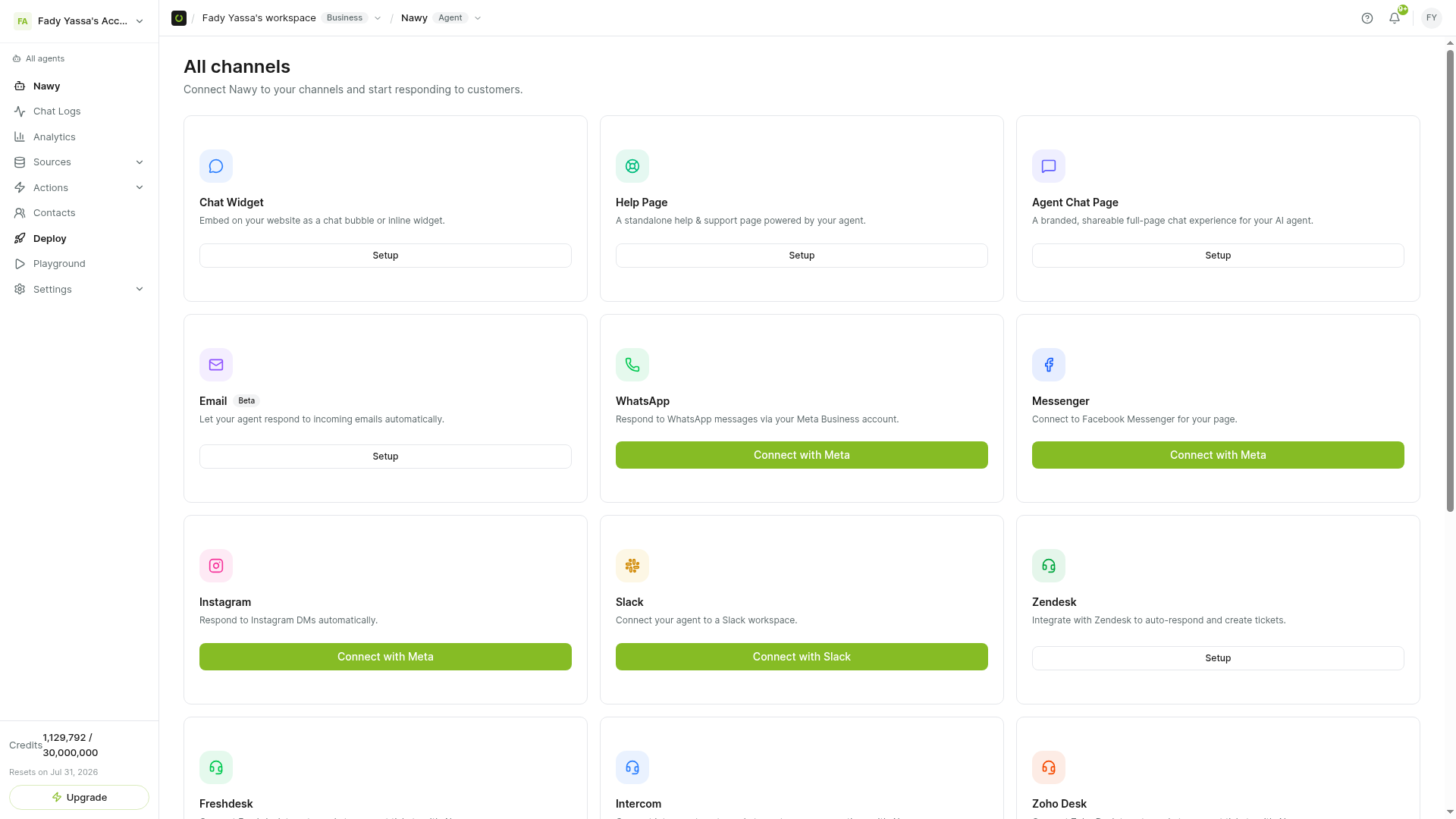Click the scrollbar down arrow
This screenshot has height=819, width=1456.
pyautogui.click(x=1450, y=812)
